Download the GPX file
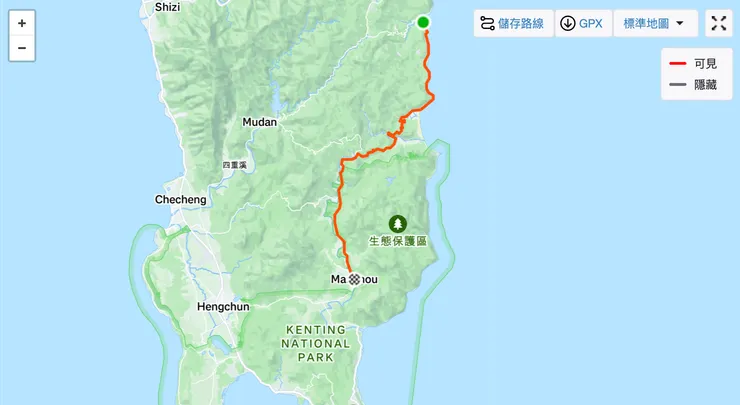The image size is (740, 405). (x=583, y=23)
